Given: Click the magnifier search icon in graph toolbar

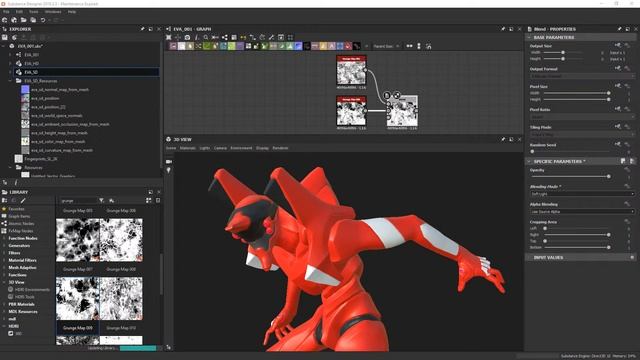Looking at the screenshot, I should tap(206, 38).
